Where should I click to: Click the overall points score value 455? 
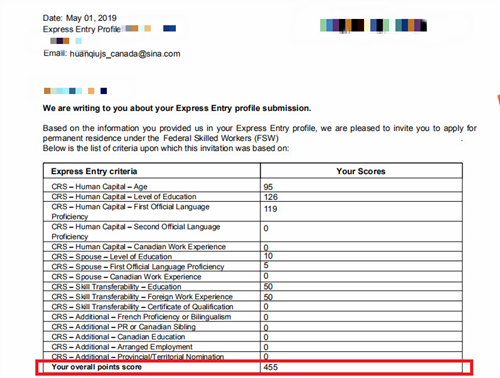tap(271, 367)
